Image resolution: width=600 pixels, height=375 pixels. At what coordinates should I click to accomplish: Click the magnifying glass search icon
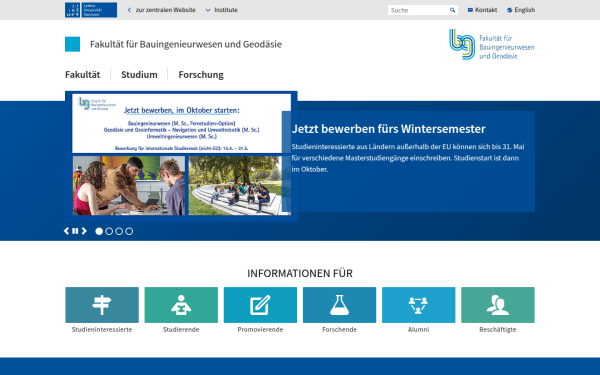click(452, 10)
